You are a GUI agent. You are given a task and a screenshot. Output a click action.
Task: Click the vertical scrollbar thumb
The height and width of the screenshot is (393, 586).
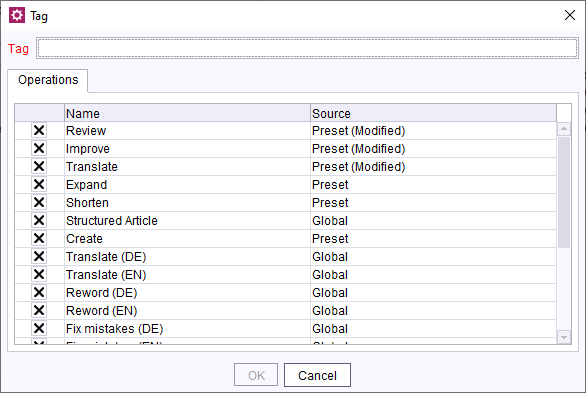click(x=564, y=192)
